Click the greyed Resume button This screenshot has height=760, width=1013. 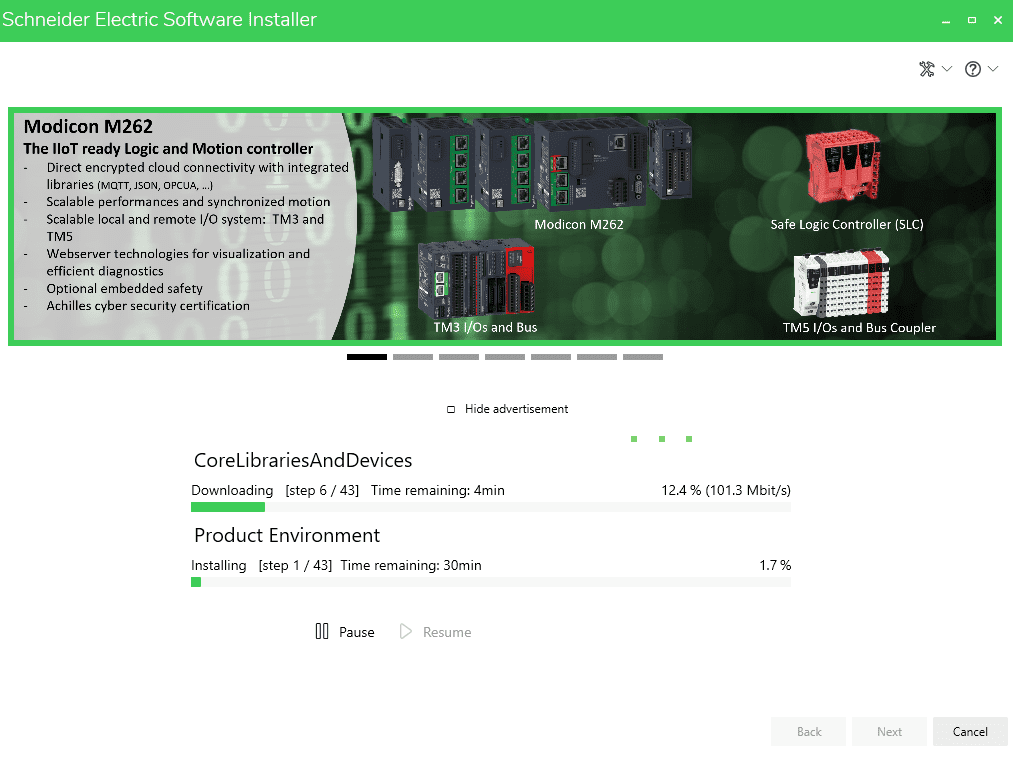click(435, 631)
